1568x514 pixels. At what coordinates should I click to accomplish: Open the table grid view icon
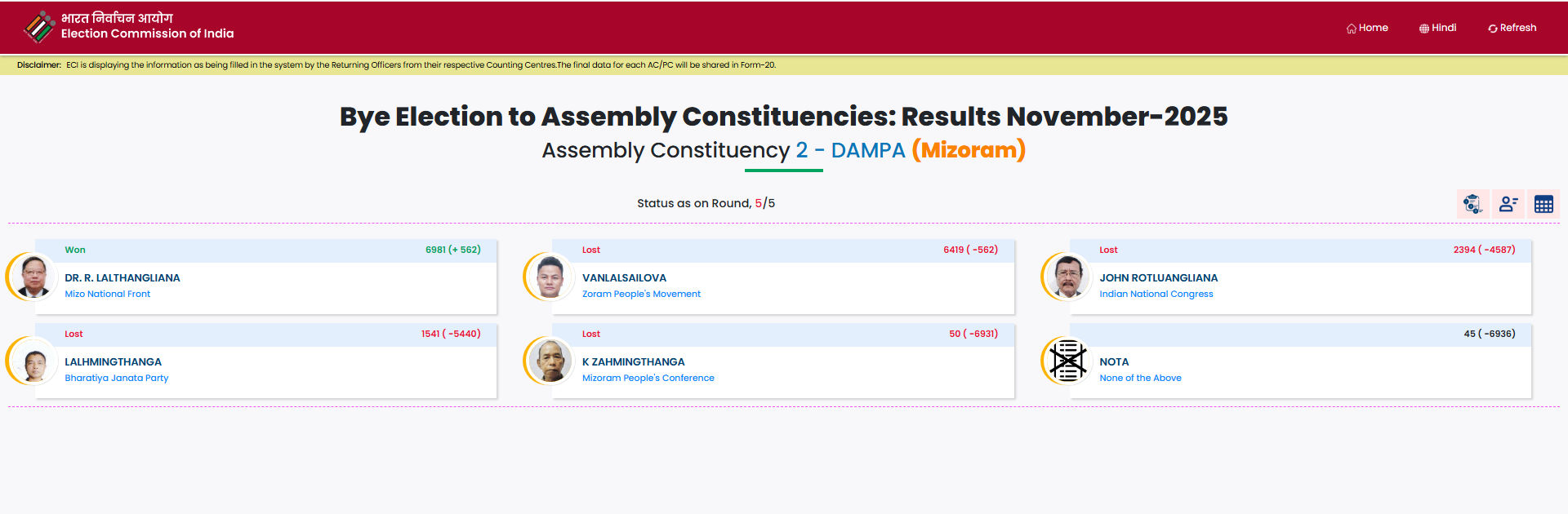pos(1543,203)
